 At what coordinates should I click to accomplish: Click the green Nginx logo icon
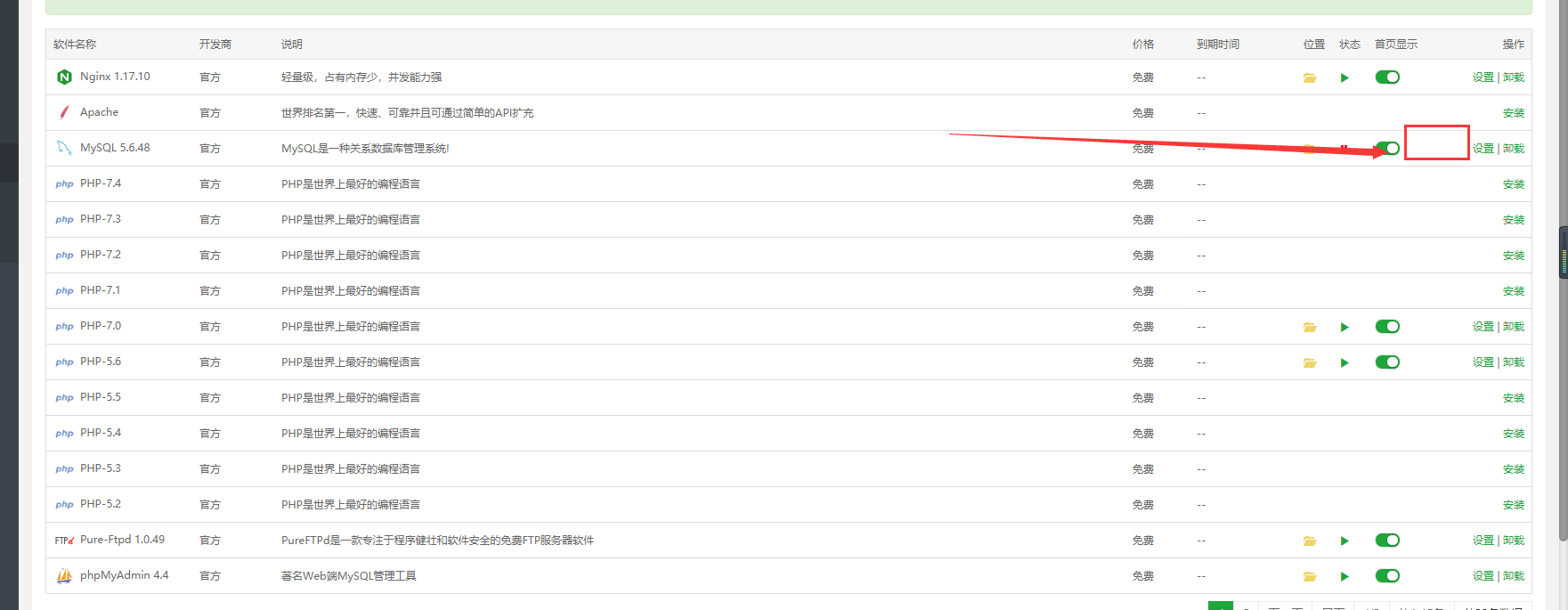pyautogui.click(x=64, y=77)
